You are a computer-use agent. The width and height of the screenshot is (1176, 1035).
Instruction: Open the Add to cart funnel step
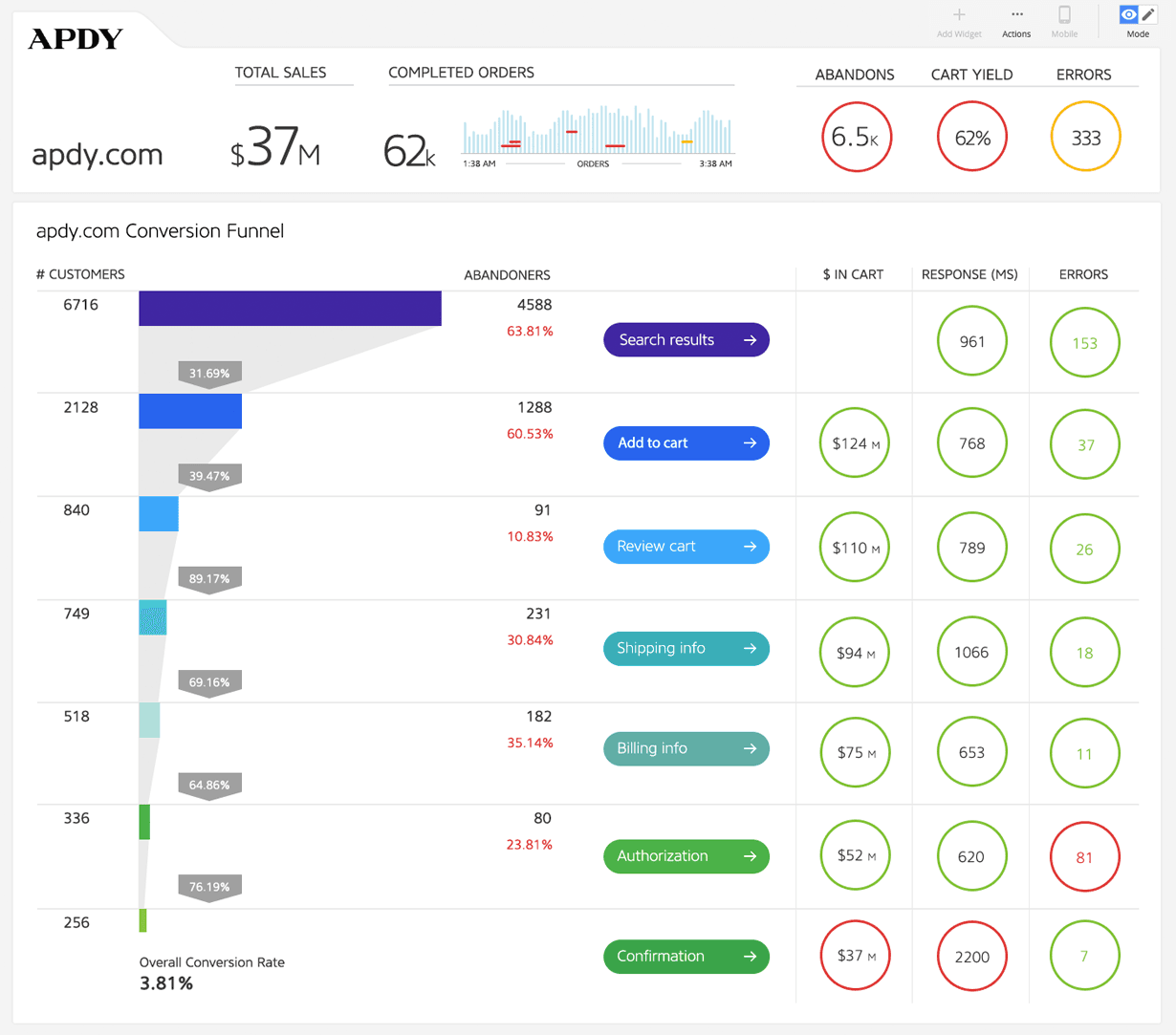pos(686,442)
